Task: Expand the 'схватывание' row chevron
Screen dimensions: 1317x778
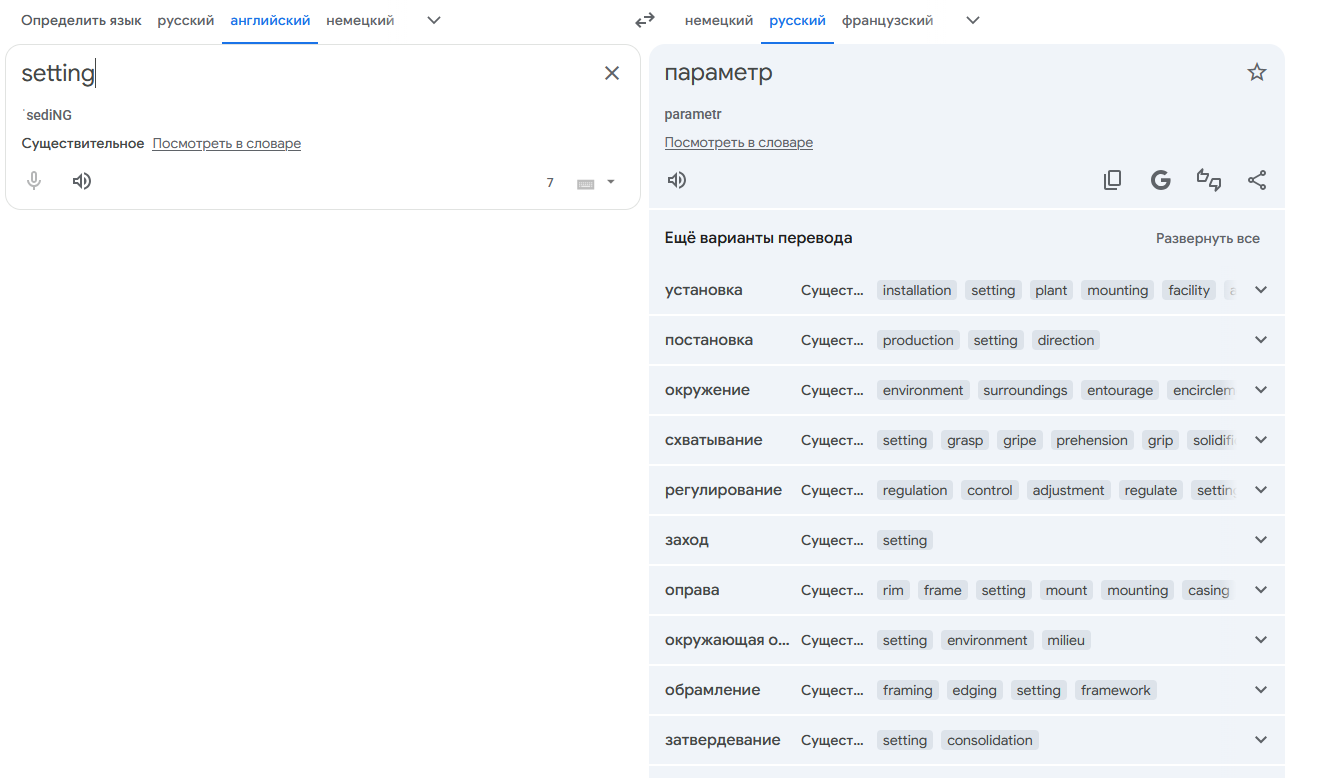Action: (x=1261, y=440)
